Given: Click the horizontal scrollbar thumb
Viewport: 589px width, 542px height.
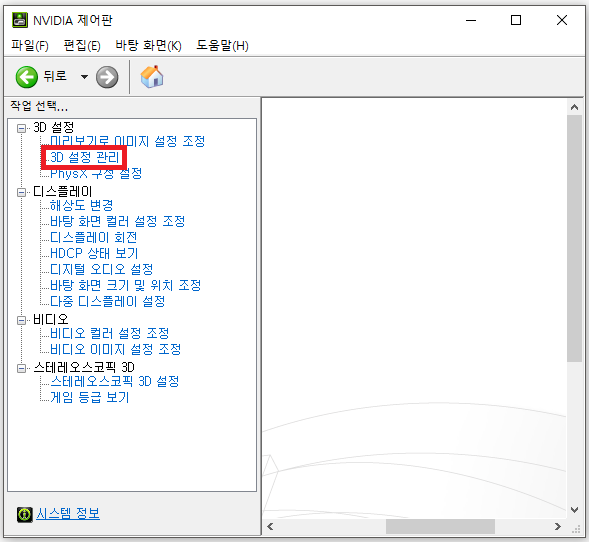Looking at the screenshot, I should tap(440, 527).
